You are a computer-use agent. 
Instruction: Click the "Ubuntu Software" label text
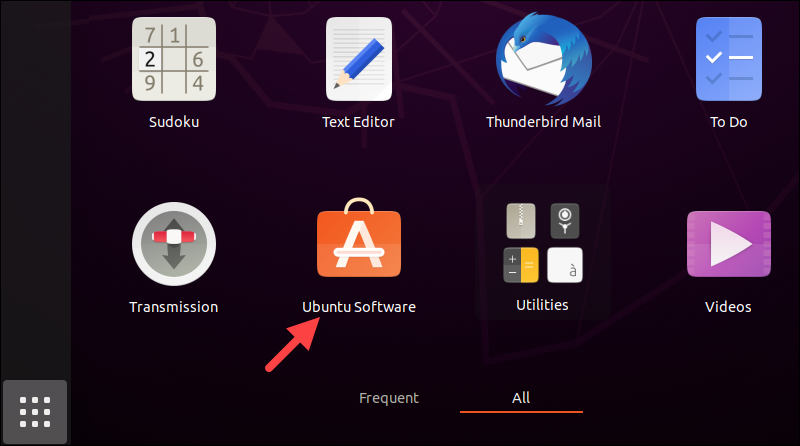[x=359, y=307]
